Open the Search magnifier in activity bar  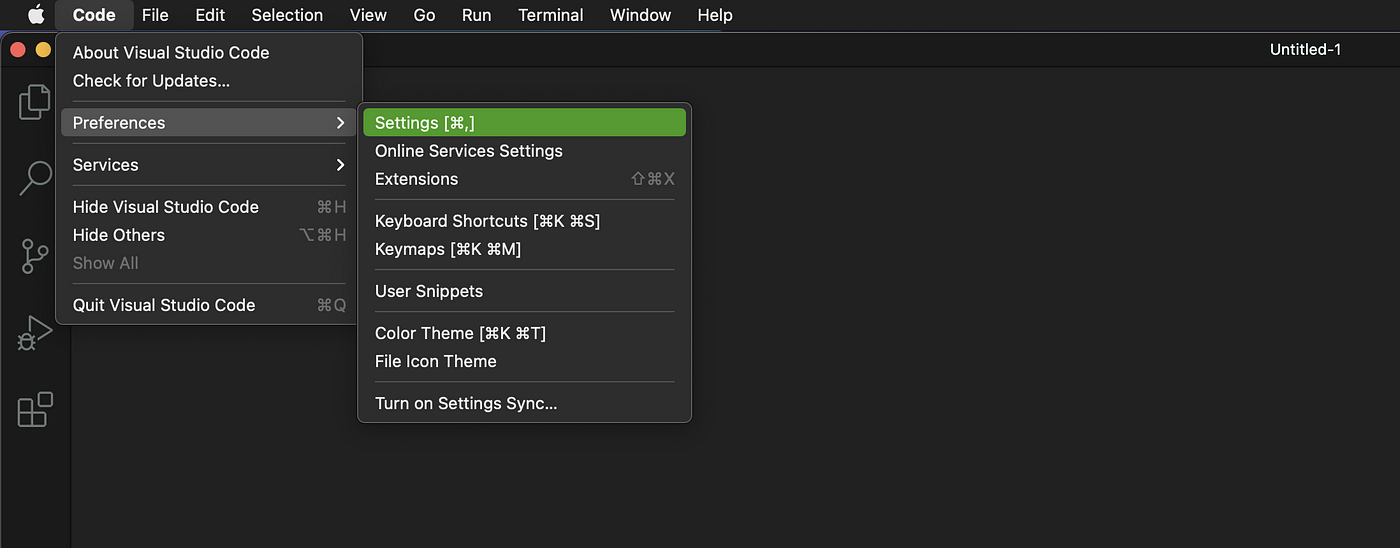coord(35,178)
